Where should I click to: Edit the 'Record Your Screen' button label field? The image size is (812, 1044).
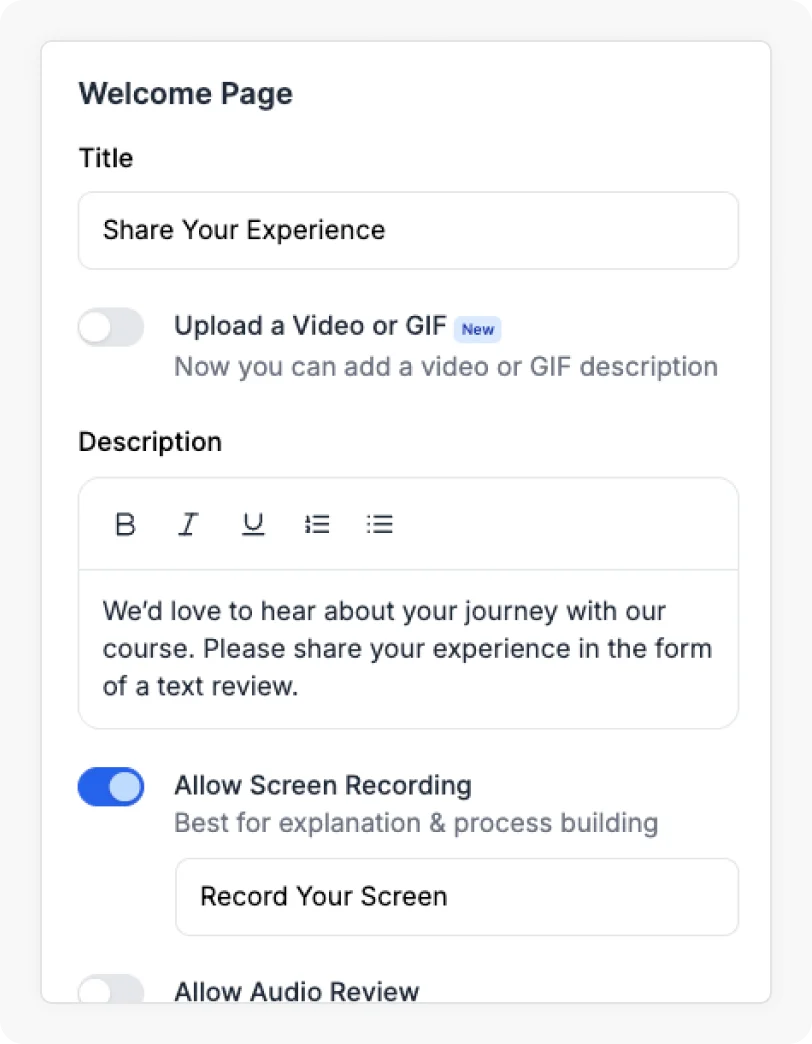coord(456,896)
